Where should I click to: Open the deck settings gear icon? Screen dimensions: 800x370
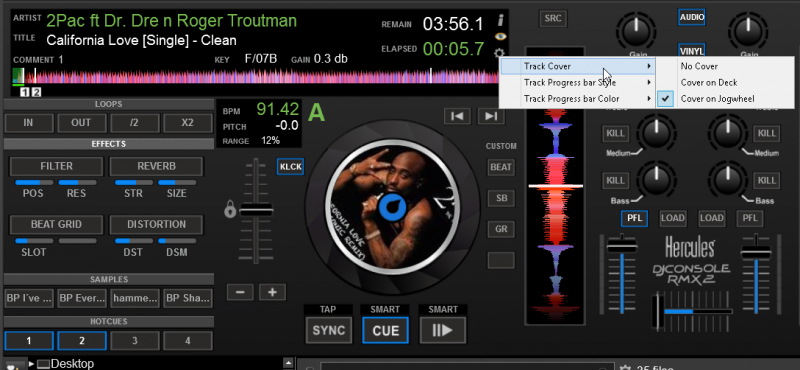pos(498,53)
